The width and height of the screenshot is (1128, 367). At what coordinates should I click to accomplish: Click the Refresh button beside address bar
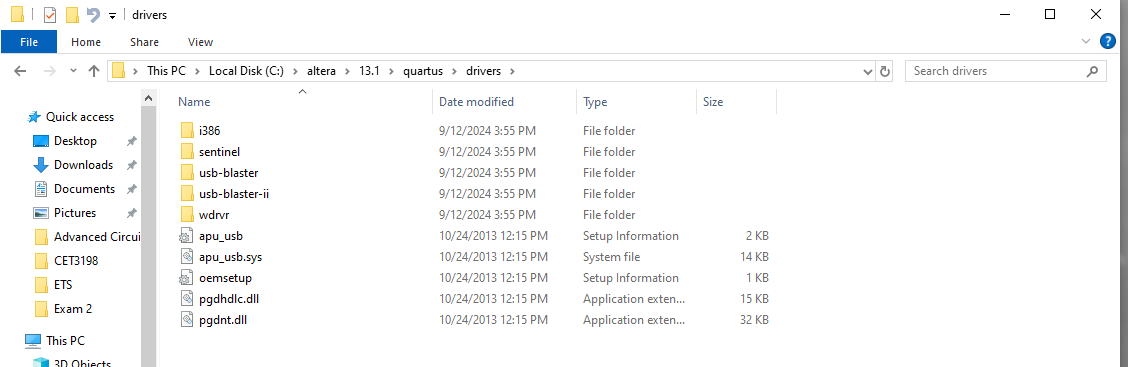[885, 71]
